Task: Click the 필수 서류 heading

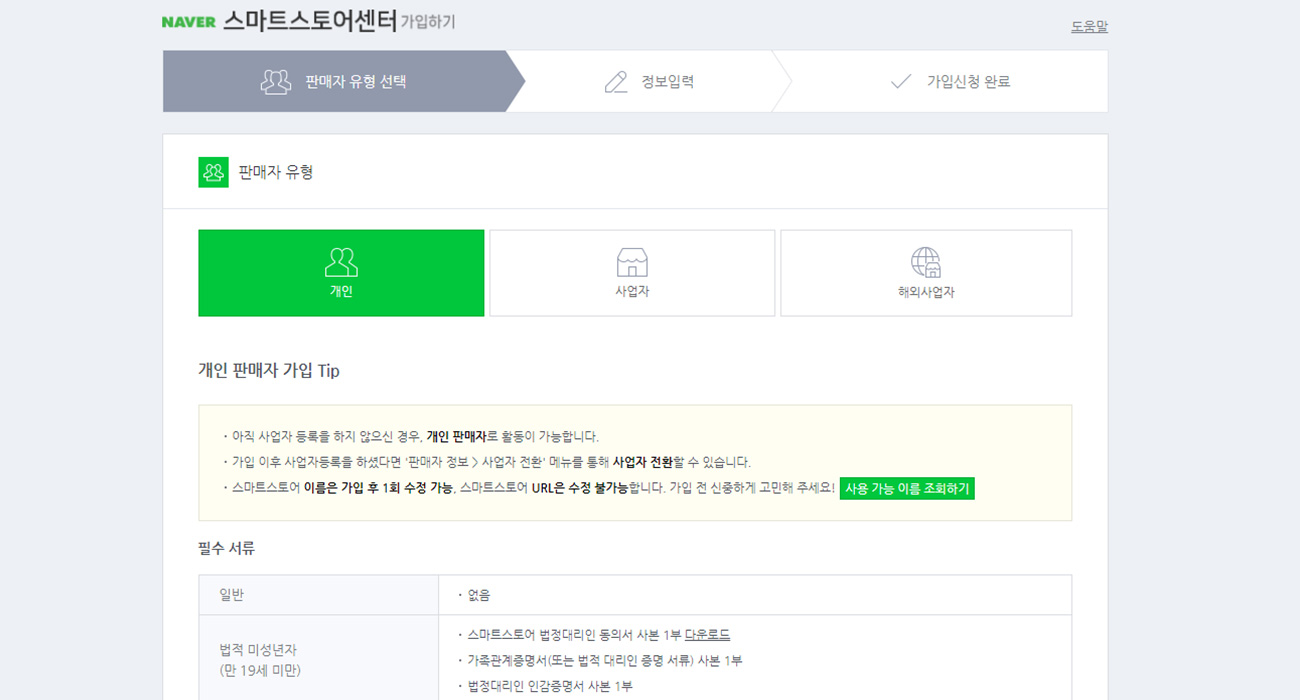Action: 226,548
